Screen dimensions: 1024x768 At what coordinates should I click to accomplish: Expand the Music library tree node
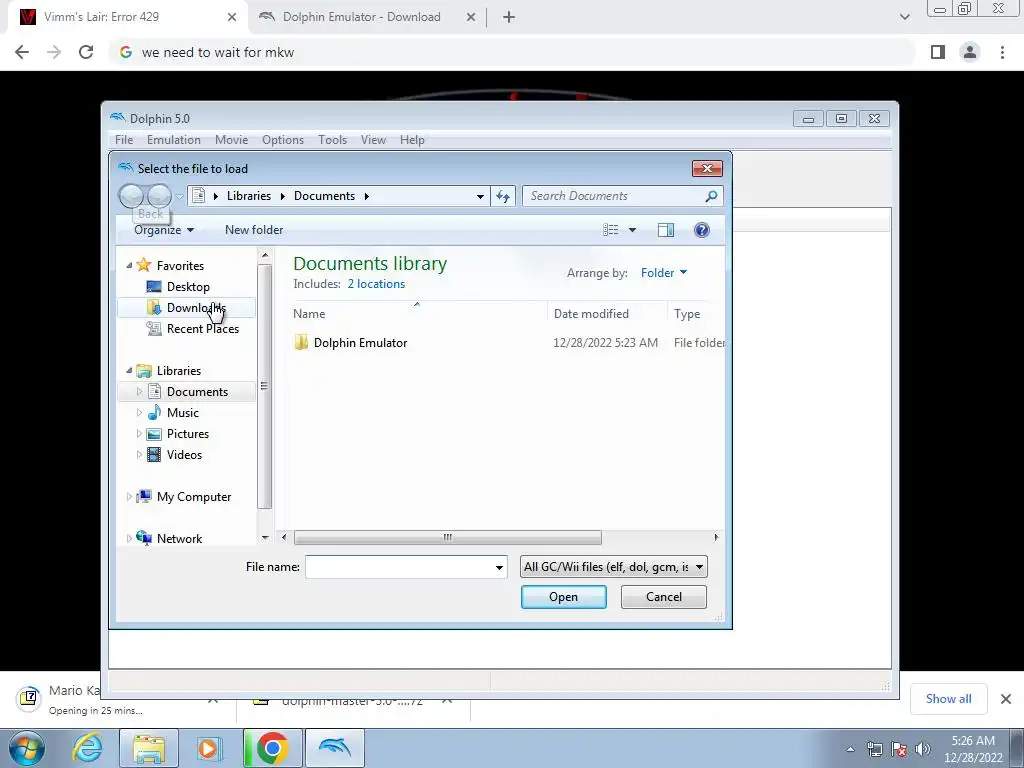(139, 413)
